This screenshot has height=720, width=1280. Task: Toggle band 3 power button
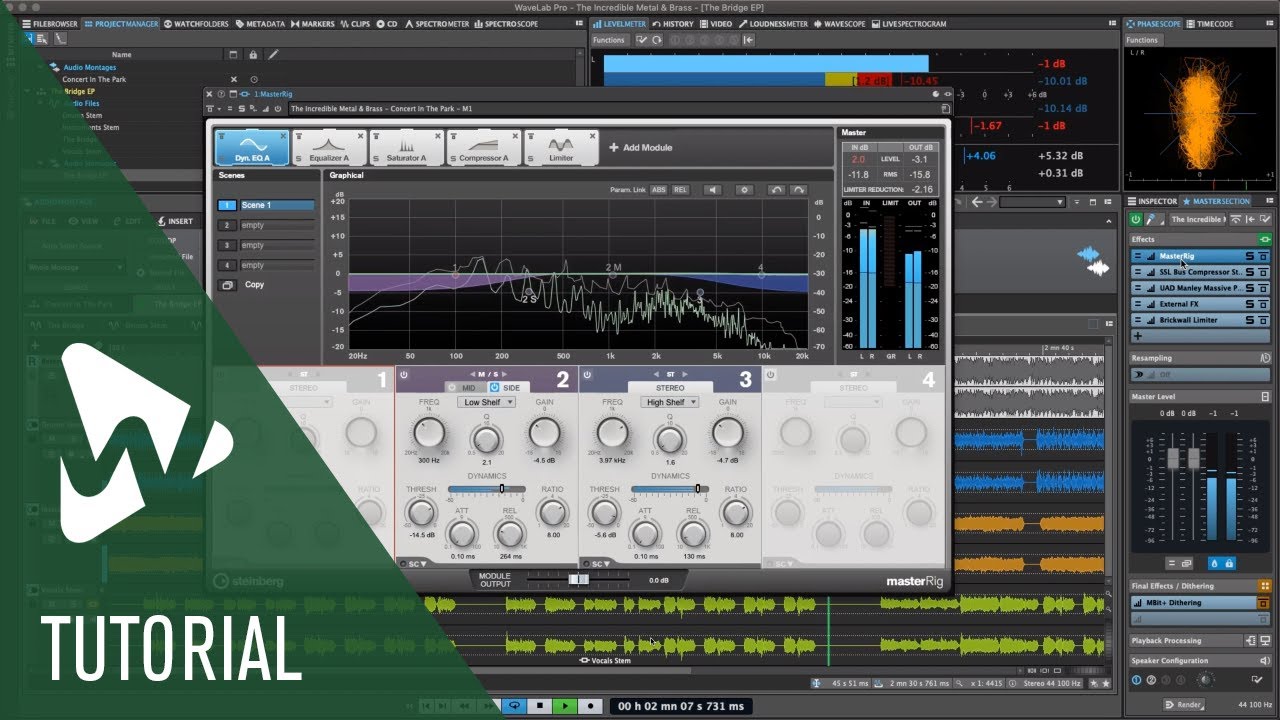pyautogui.click(x=588, y=375)
